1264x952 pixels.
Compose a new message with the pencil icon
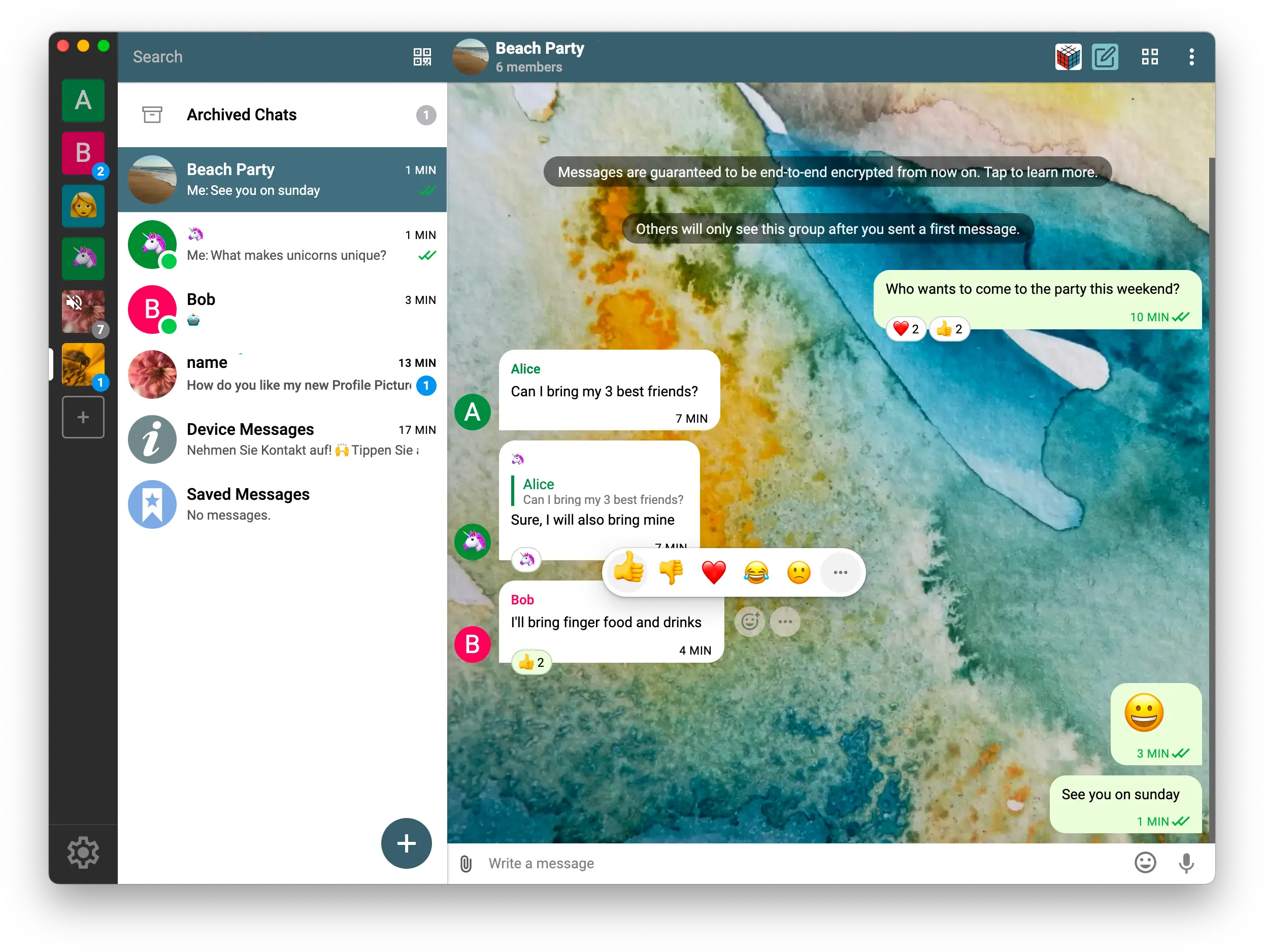(x=1105, y=56)
